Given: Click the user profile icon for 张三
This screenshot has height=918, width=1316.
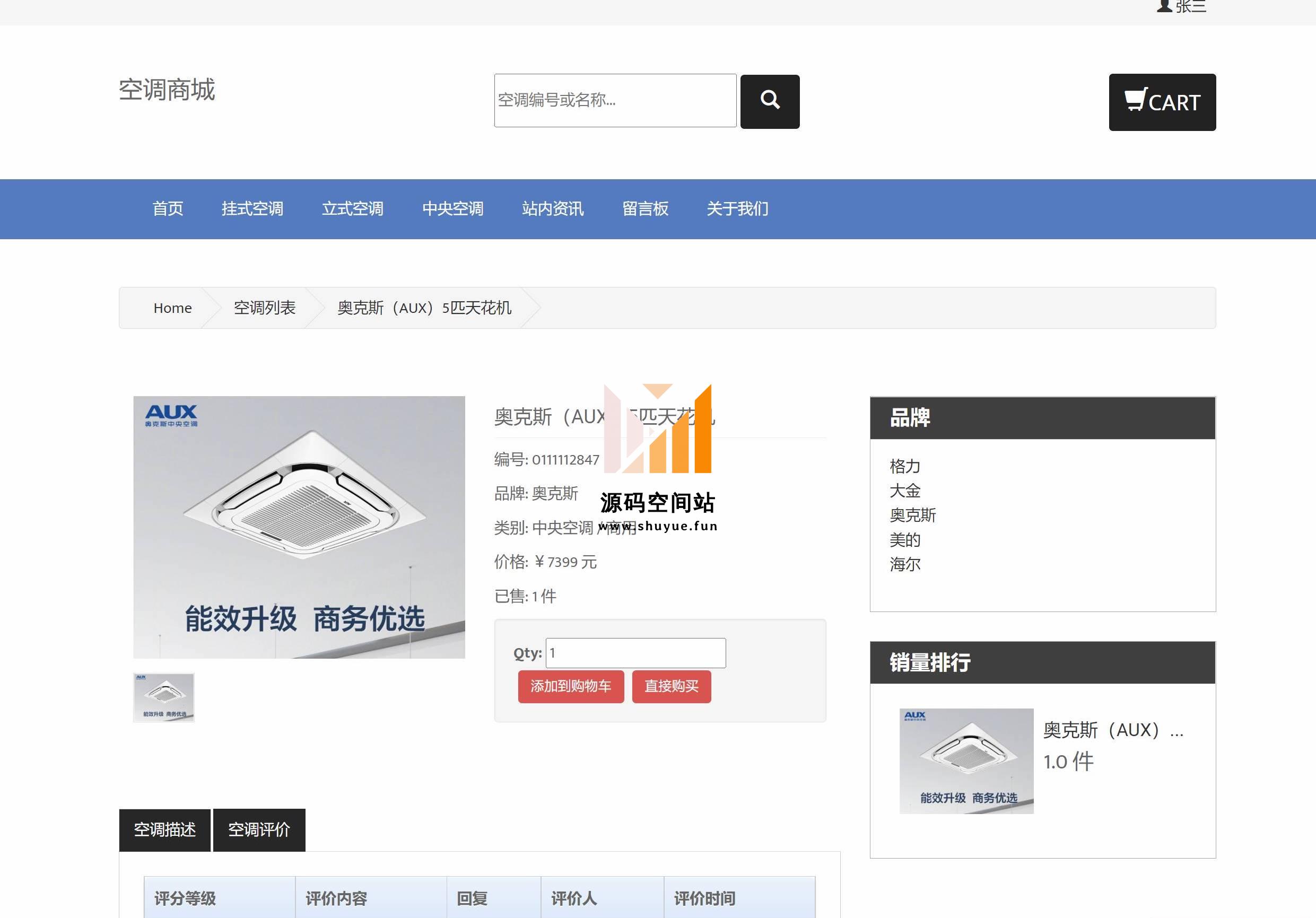Looking at the screenshot, I should pyautogui.click(x=1164, y=6).
